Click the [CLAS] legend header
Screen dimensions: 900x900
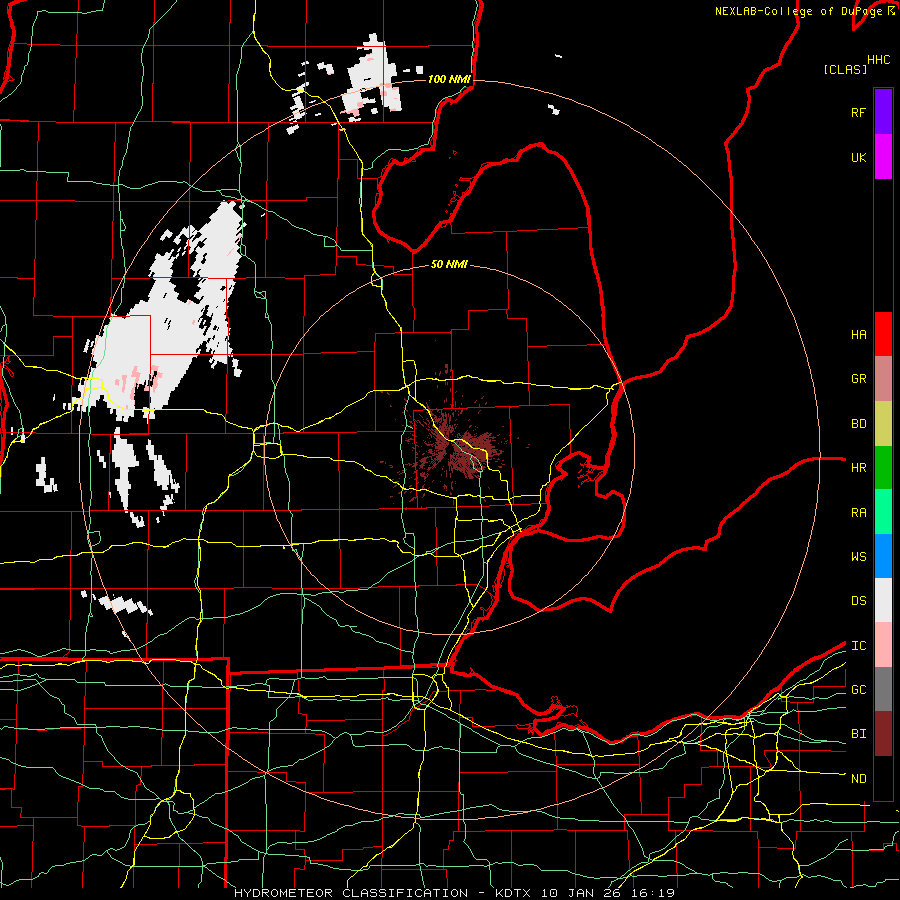point(845,69)
